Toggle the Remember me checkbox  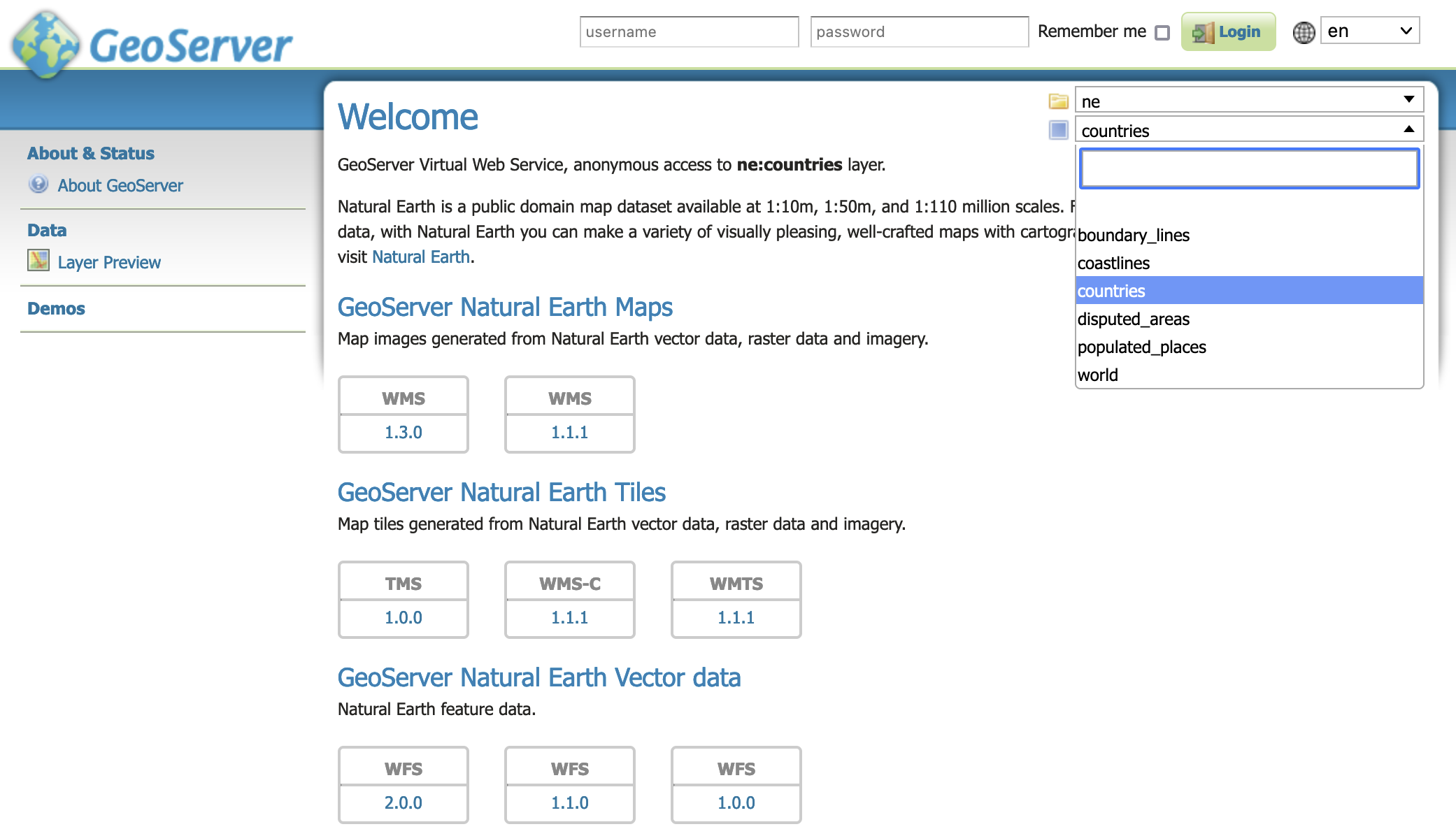(x=1162, y=33)
